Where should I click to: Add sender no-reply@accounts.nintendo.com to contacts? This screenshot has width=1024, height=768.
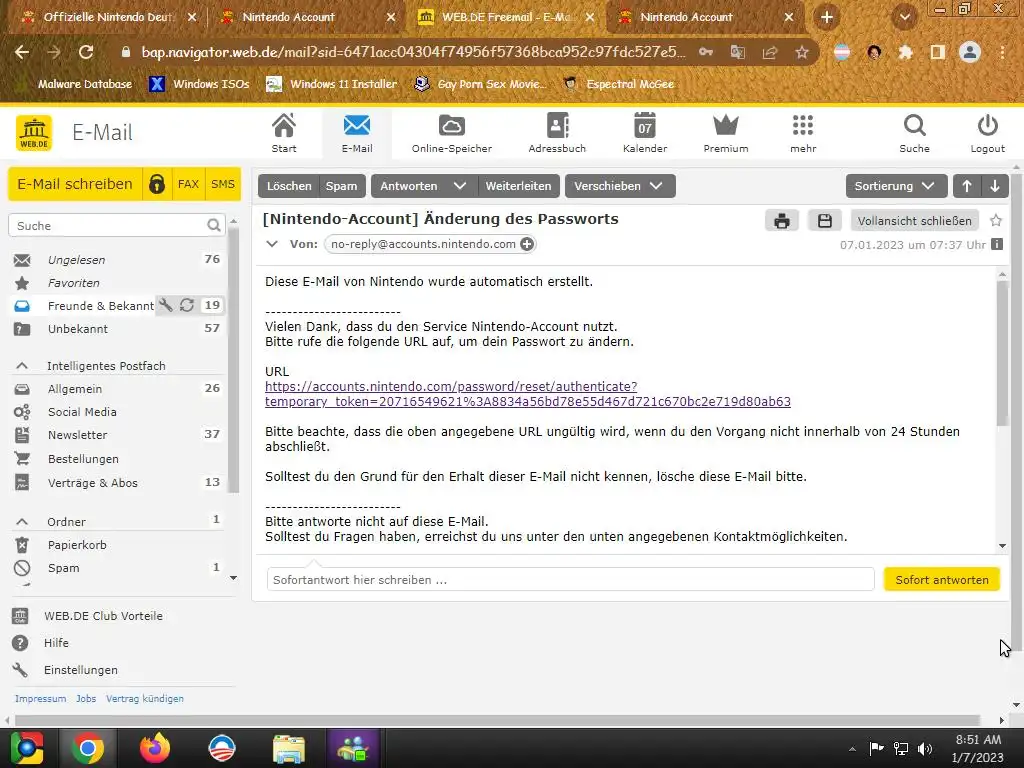coord(527,244)
